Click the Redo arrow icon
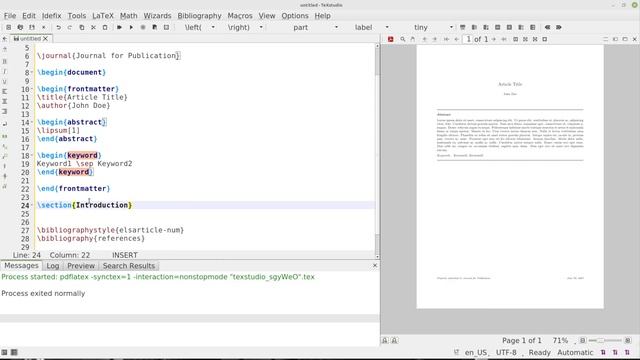 tap(70, 27)
